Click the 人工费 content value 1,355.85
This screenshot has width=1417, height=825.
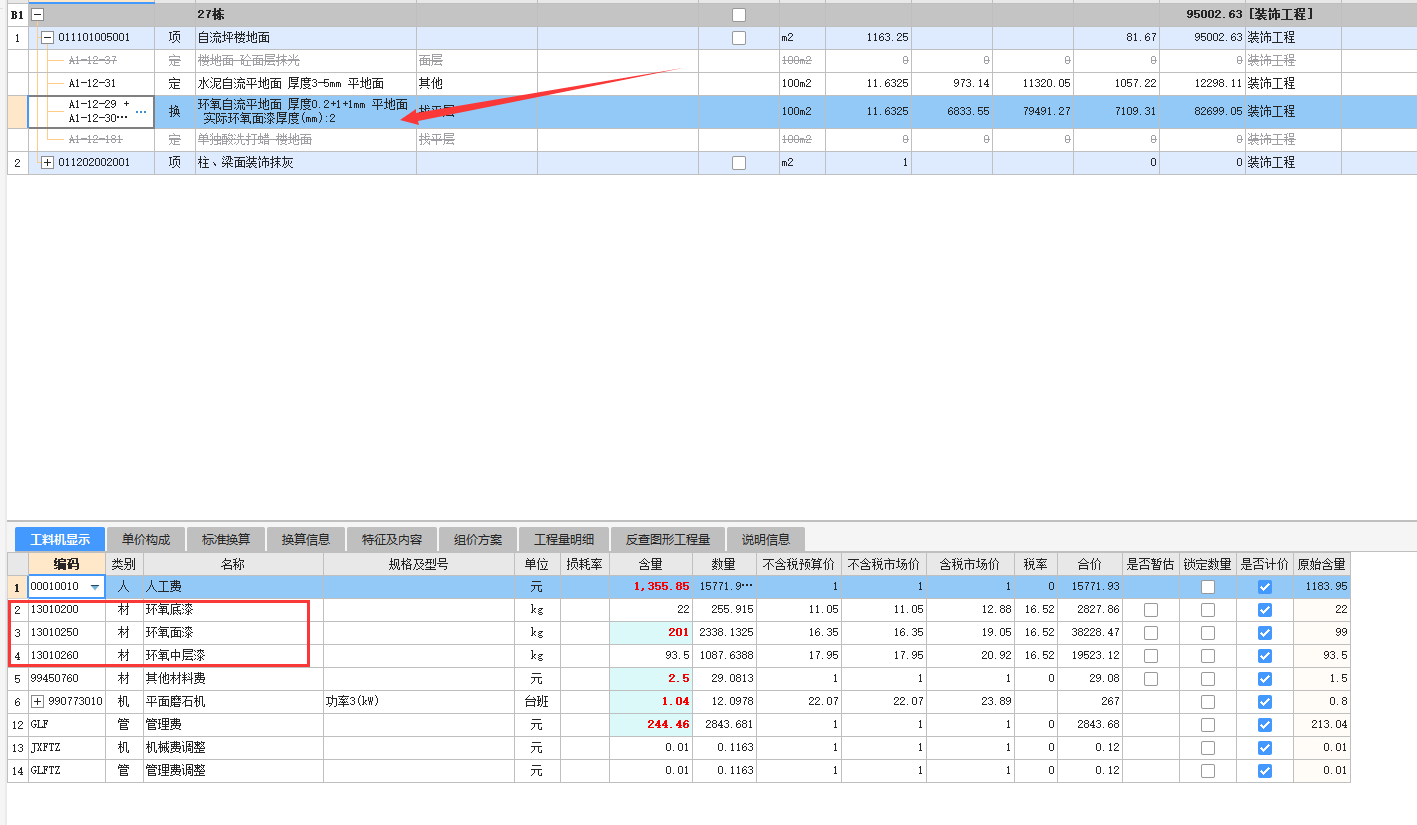tap(650, 587)
